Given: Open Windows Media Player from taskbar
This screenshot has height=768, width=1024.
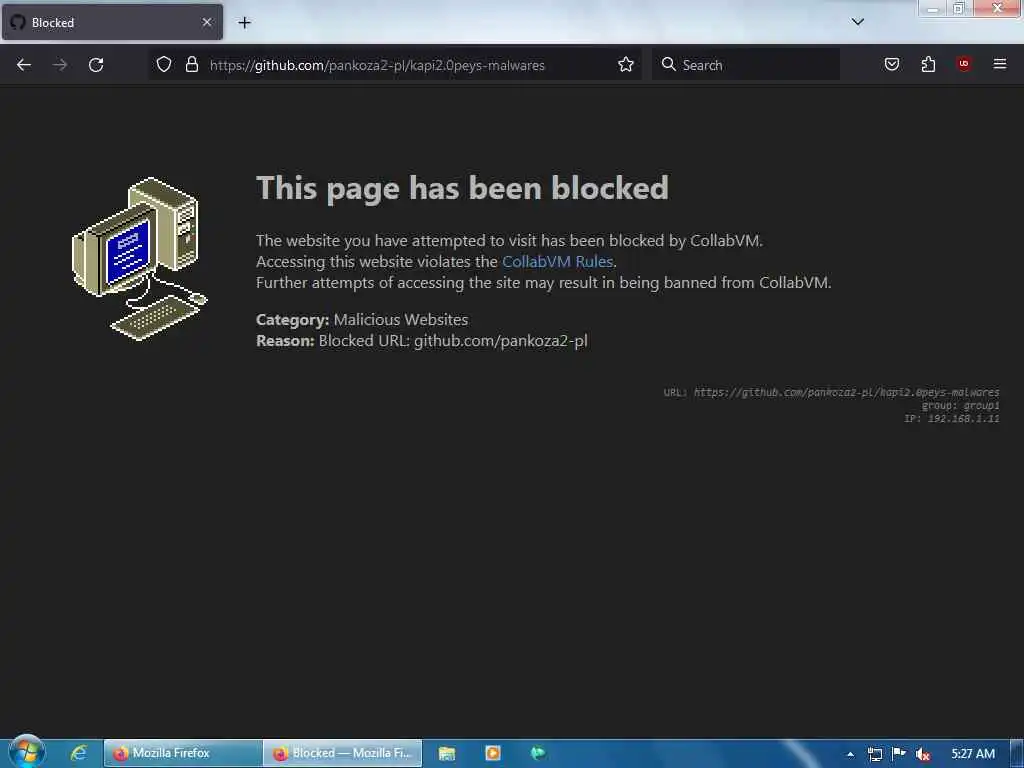Looking at the screenshot, I should 492,753.
